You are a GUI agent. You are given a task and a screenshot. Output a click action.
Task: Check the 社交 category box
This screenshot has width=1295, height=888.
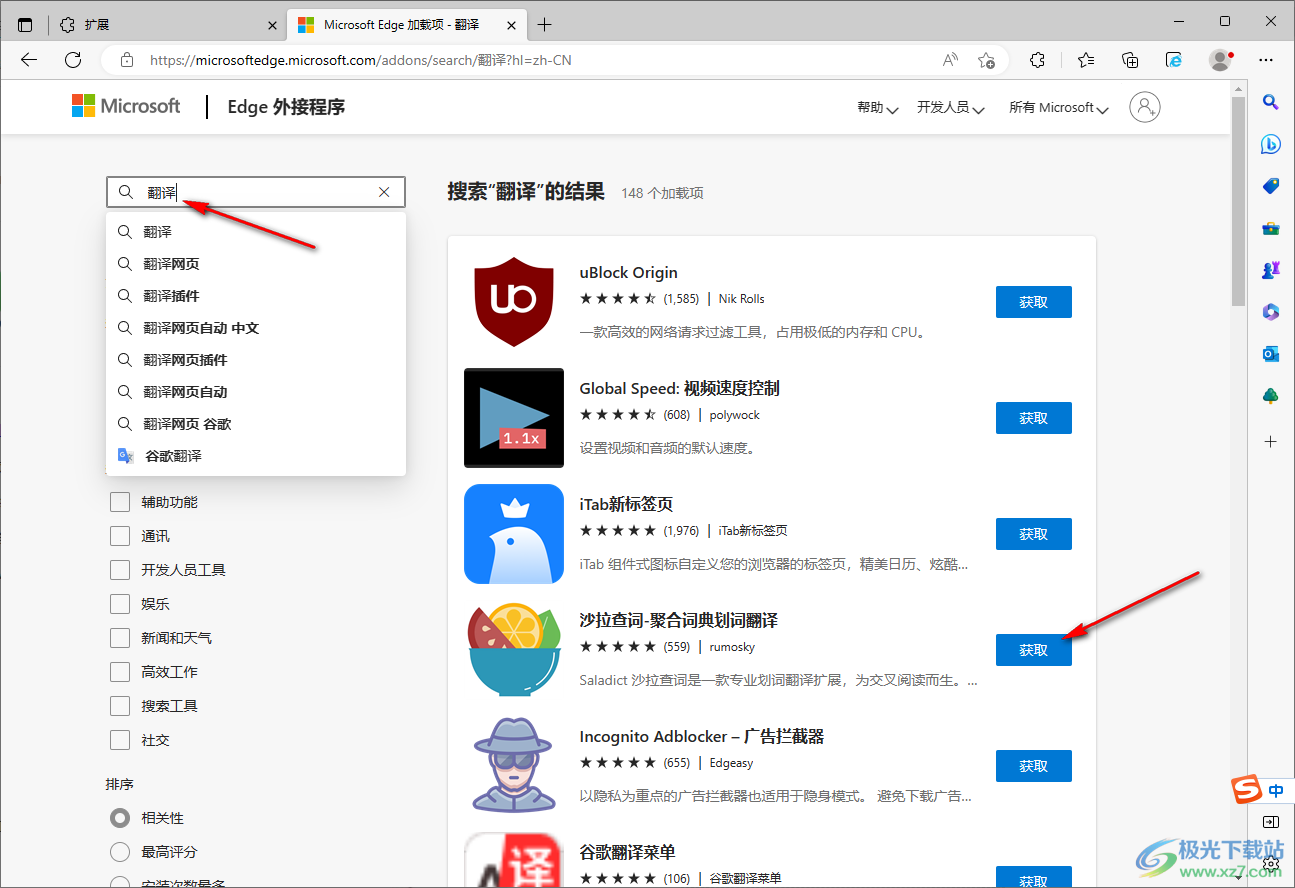pos(120,740)
